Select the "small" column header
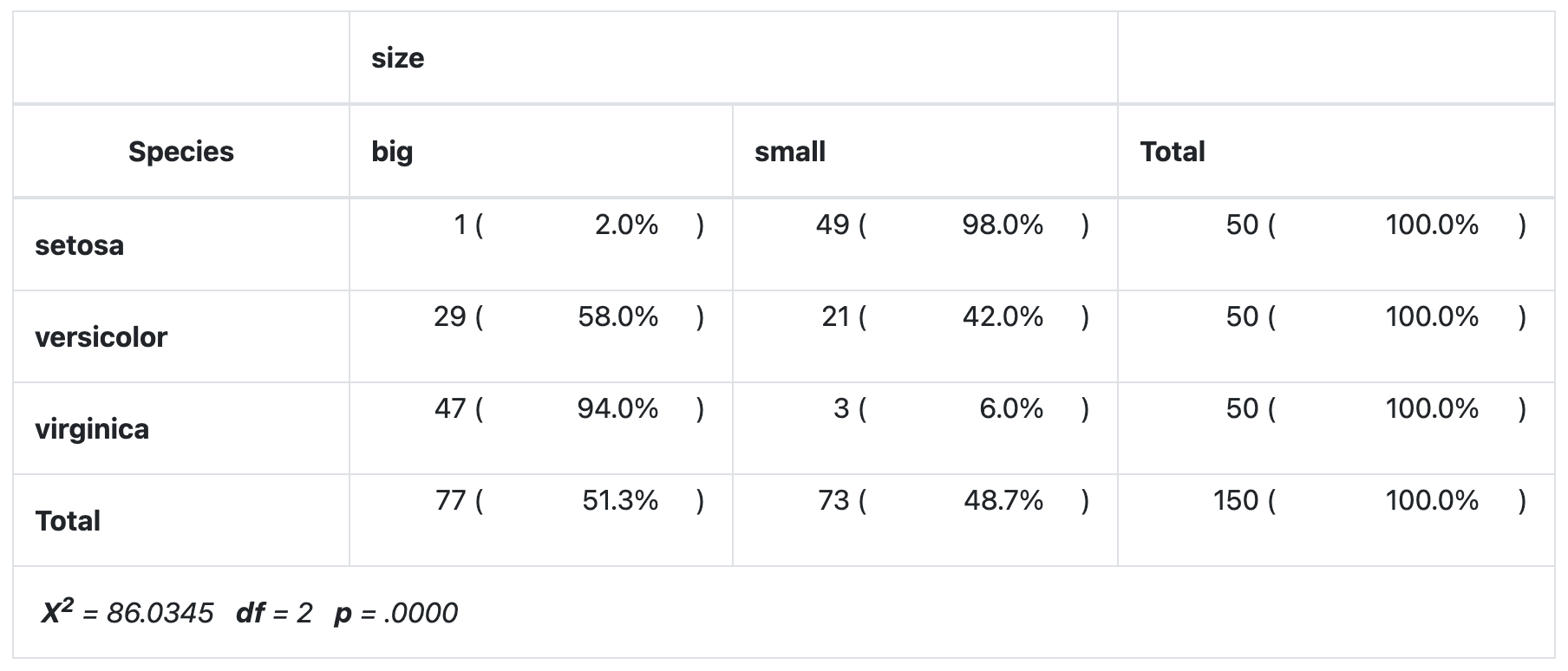Viewport: 1568px width, 671px height. click(790, 152)
